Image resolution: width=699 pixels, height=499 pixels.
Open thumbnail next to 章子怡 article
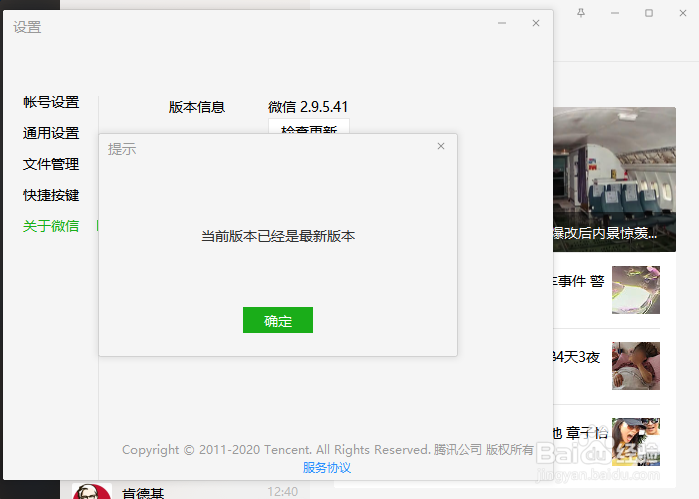click(636, 442)
